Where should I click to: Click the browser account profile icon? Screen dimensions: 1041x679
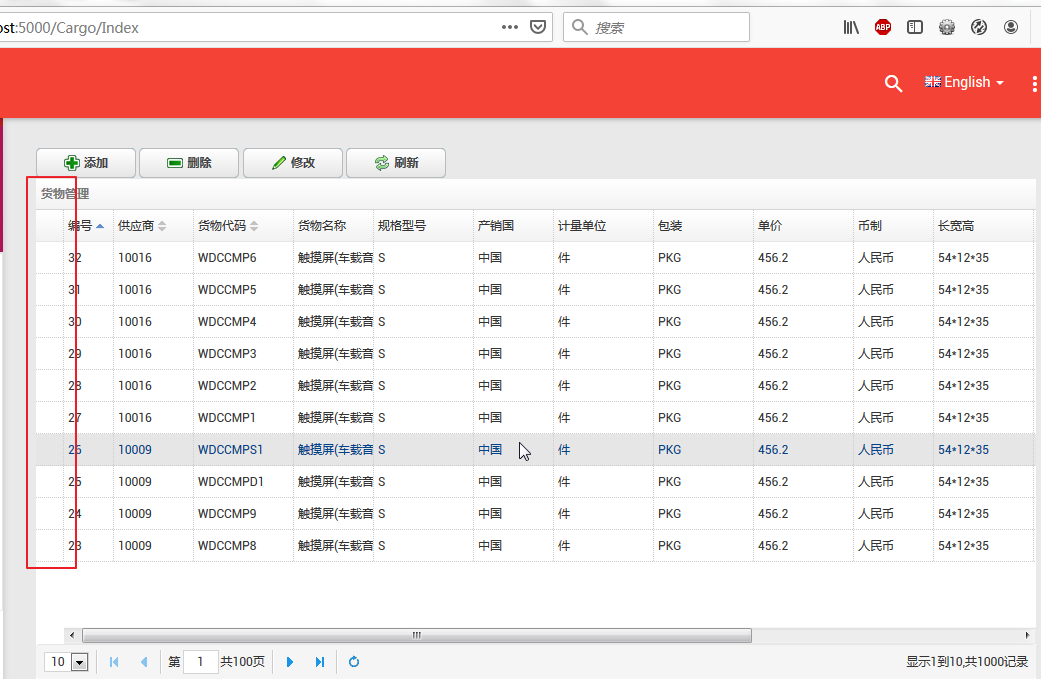coord(1011,27)
